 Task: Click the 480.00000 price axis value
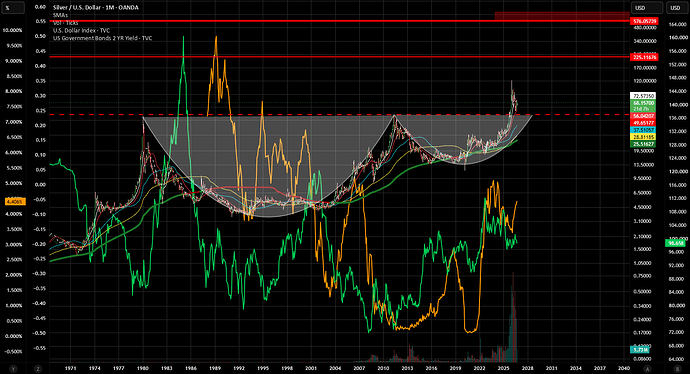pyautogui.click(x=645, y=28)
